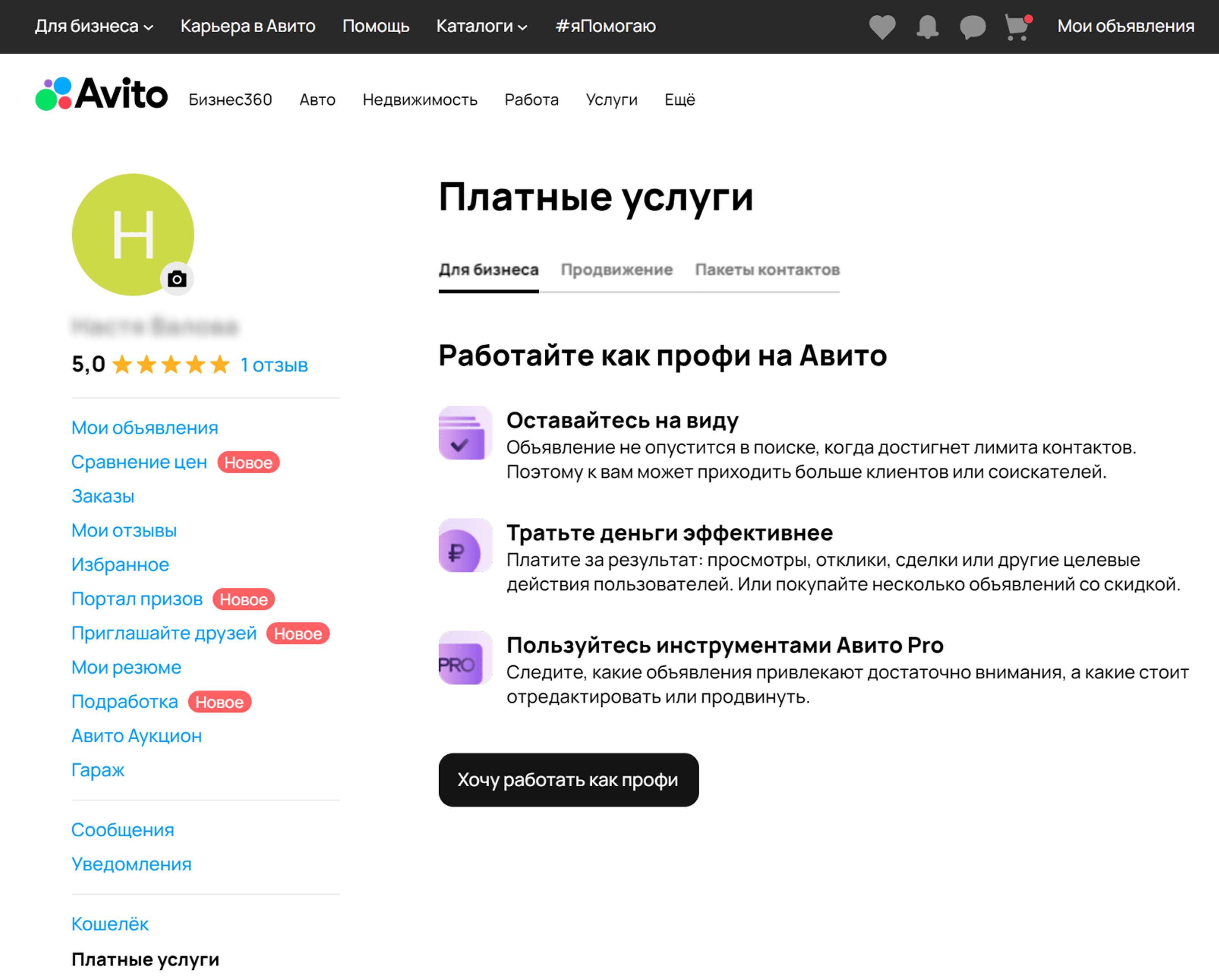Expand the Каталоги dropdown
Viewport: 1219px width, 980px height.
[482, 26]
